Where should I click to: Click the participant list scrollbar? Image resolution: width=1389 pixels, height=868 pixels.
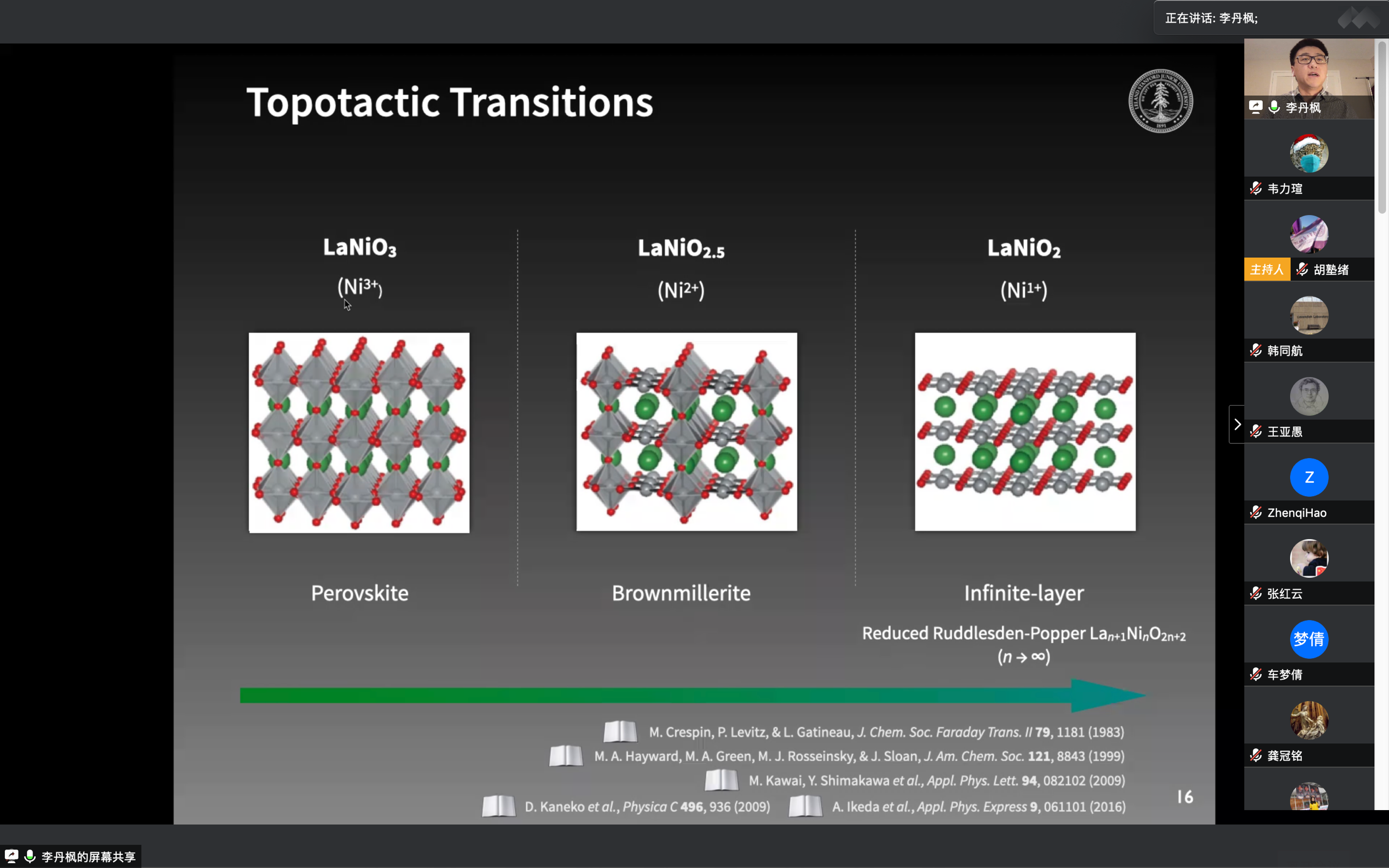1382,126
